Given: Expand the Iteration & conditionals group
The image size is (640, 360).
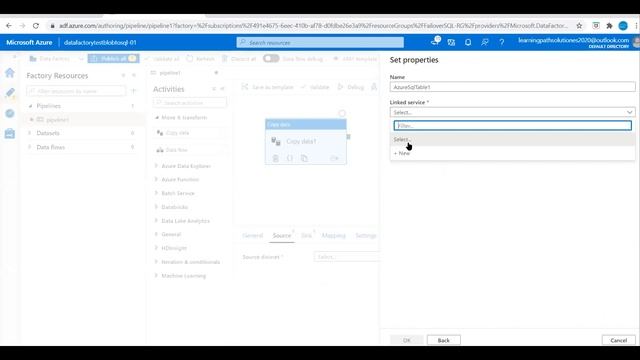Looking at the screenshot, I should 156,262.
